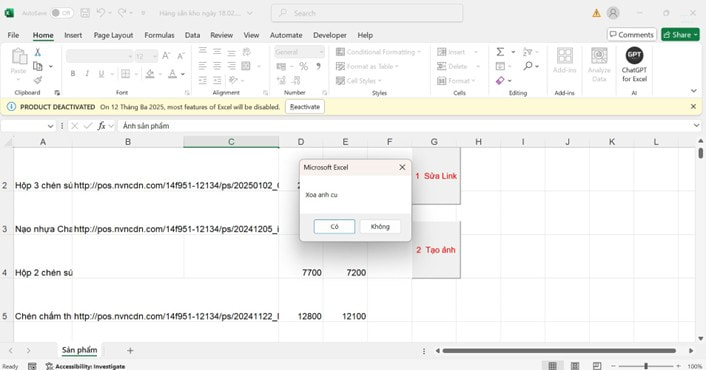This screenshot has width=706, height=370.
Task: Toggle Underline formatting
Action: [101, 73]
